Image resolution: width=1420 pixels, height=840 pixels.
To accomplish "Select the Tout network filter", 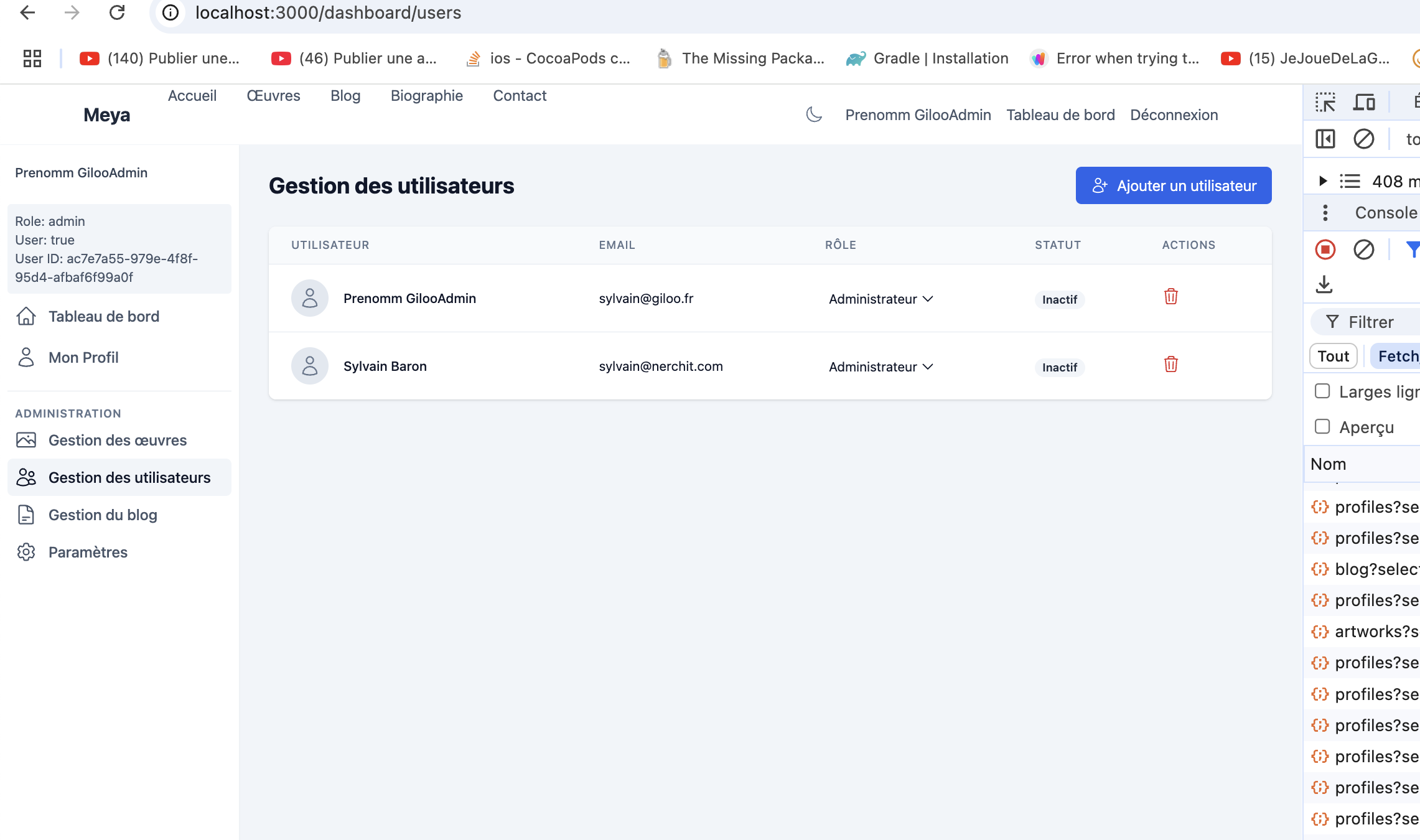I will point(1334,356).
